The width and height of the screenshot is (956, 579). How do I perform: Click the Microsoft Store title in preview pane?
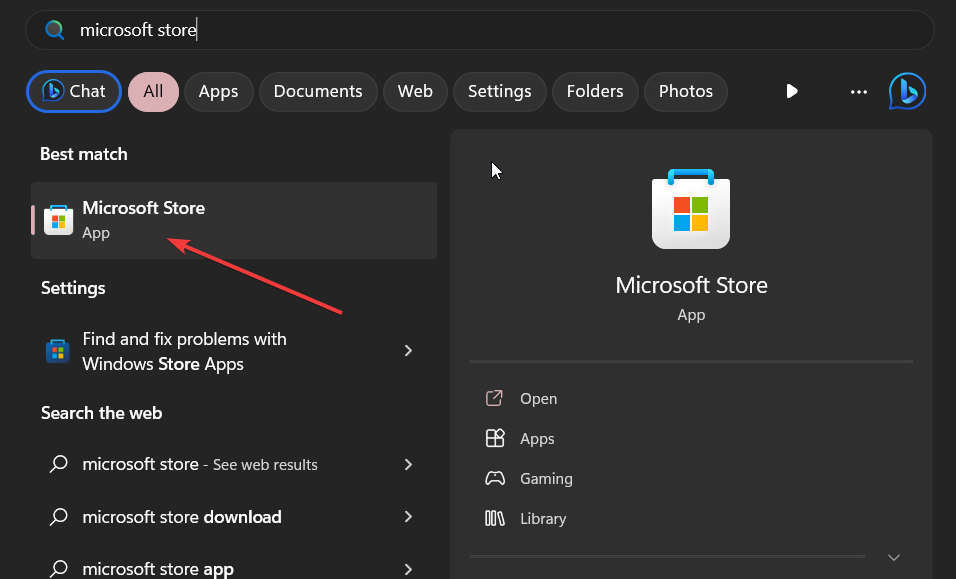(x=691, y=285)
